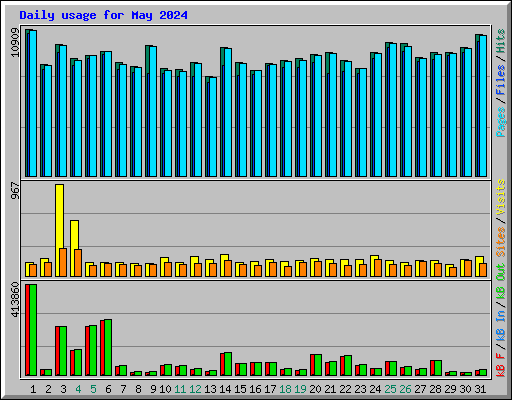Click the 10909 hits axis label

[15, 43]
